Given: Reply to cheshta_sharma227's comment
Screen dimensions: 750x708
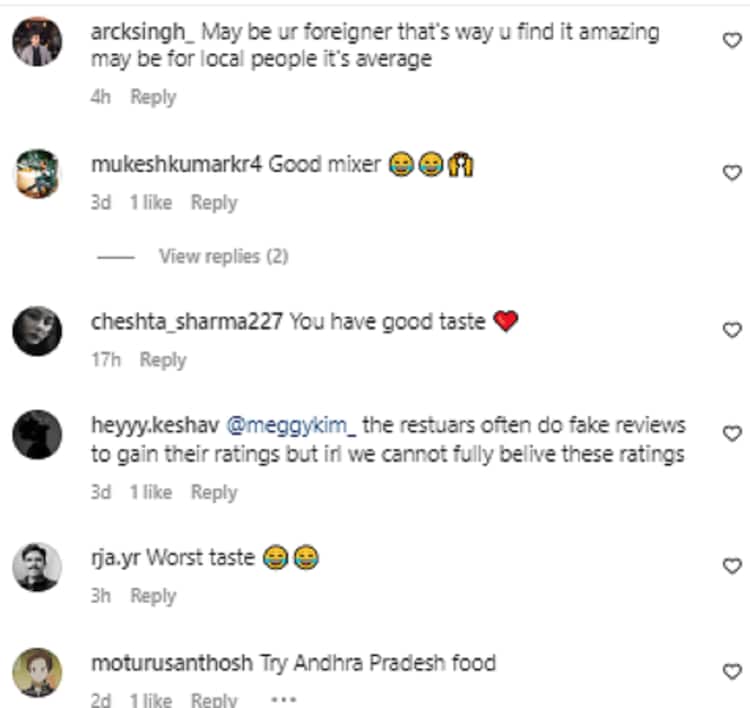Looking at the screenshot, I should point(163,359).
